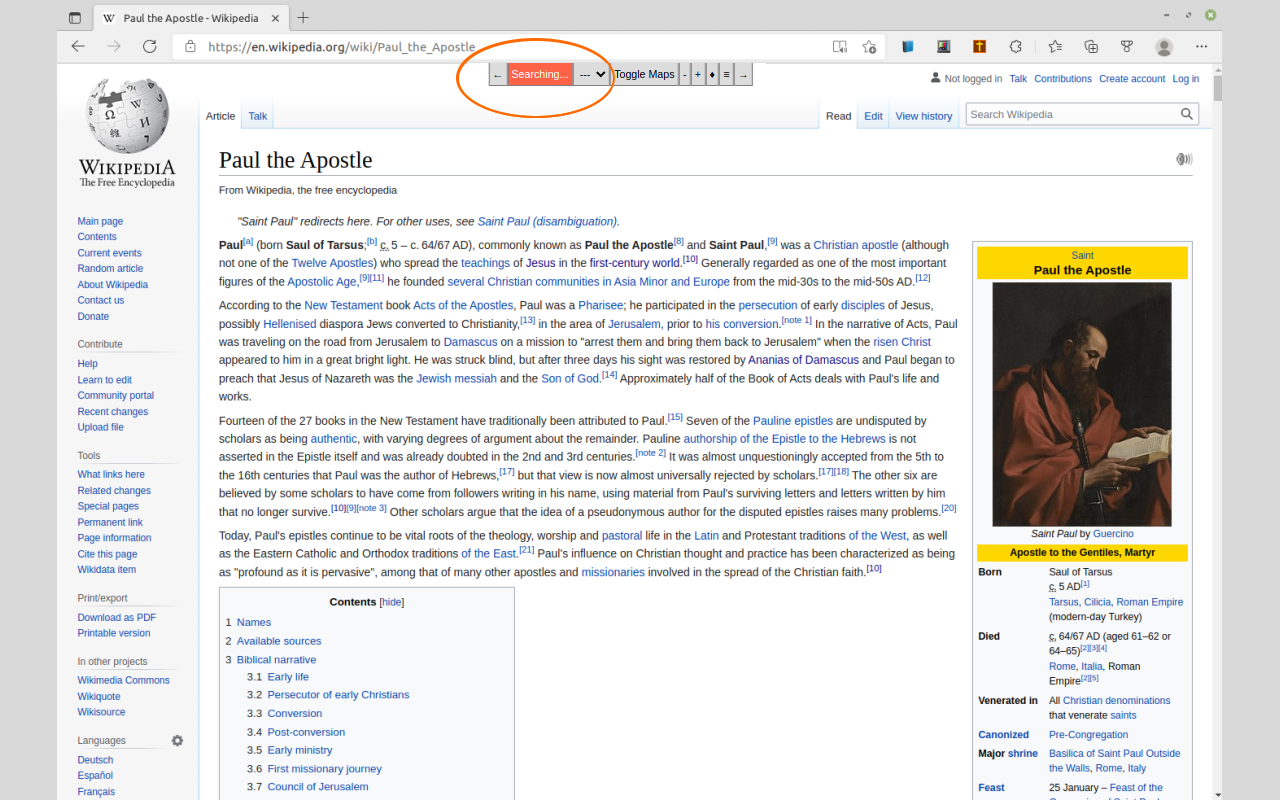Open browser Settings and more menu
Image resolution: width=1280 pixels, height=800 pixels.
1201,46
